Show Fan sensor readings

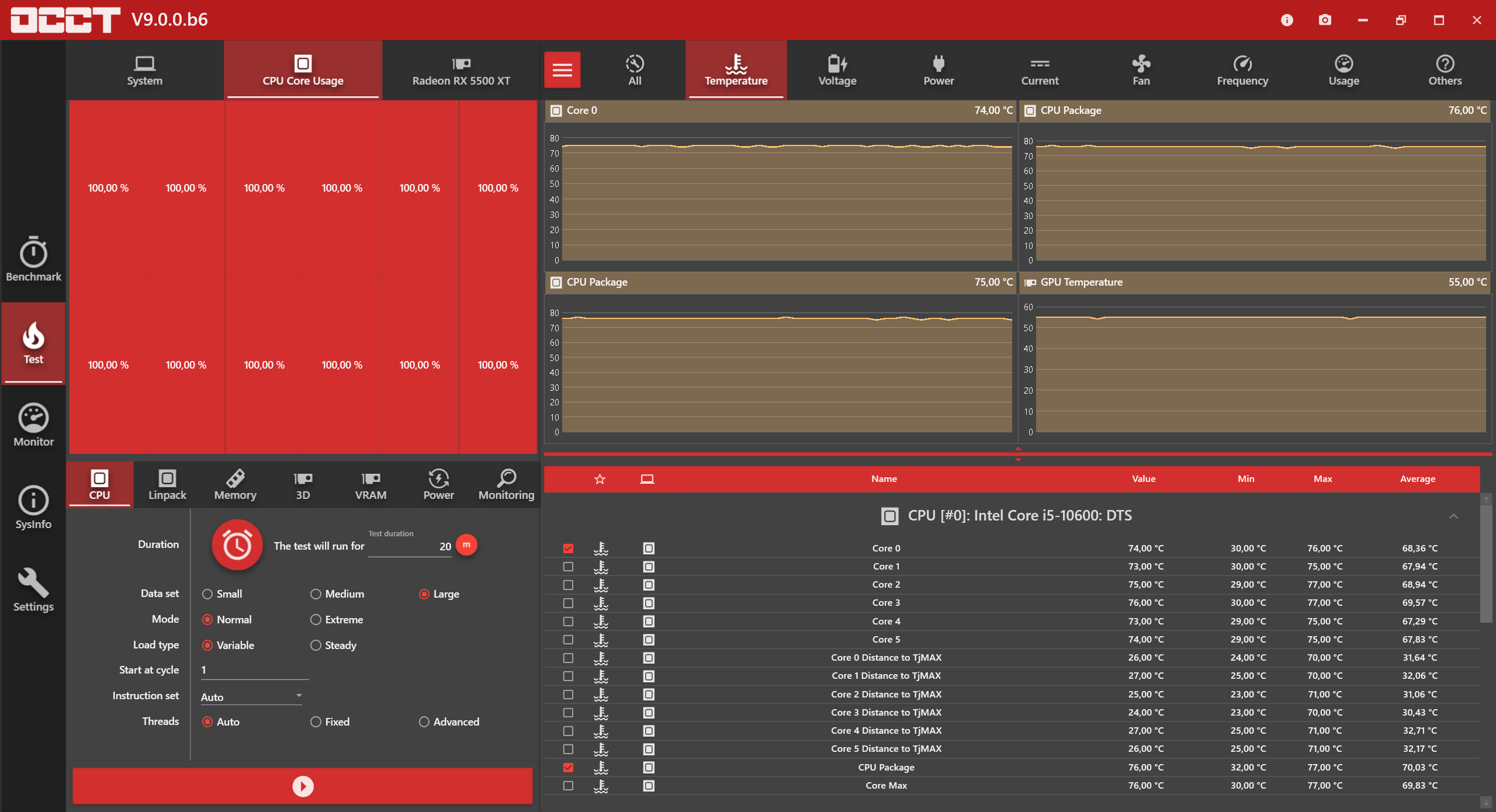point(1140,70)
